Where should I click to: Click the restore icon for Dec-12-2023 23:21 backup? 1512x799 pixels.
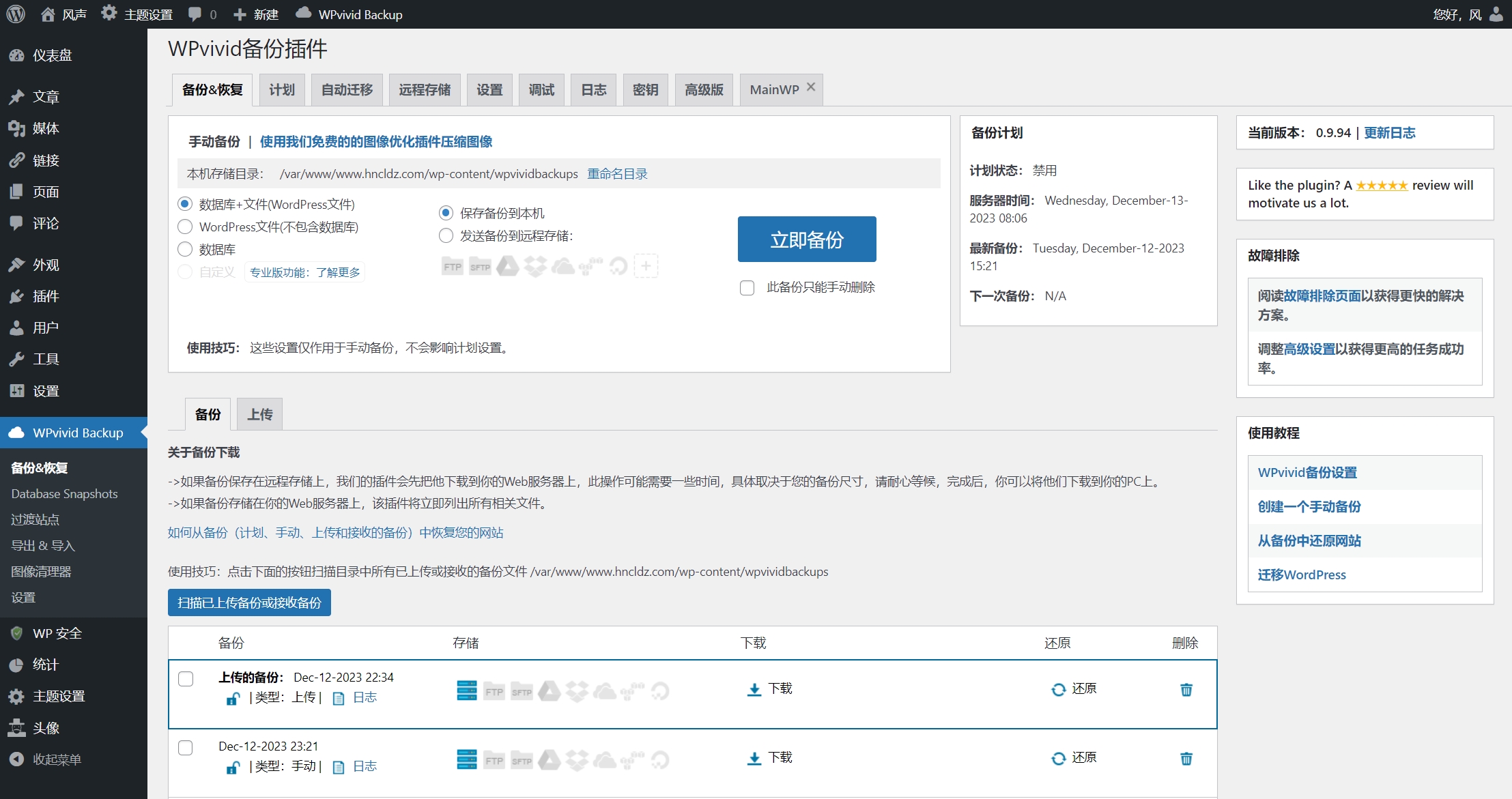1058,758
